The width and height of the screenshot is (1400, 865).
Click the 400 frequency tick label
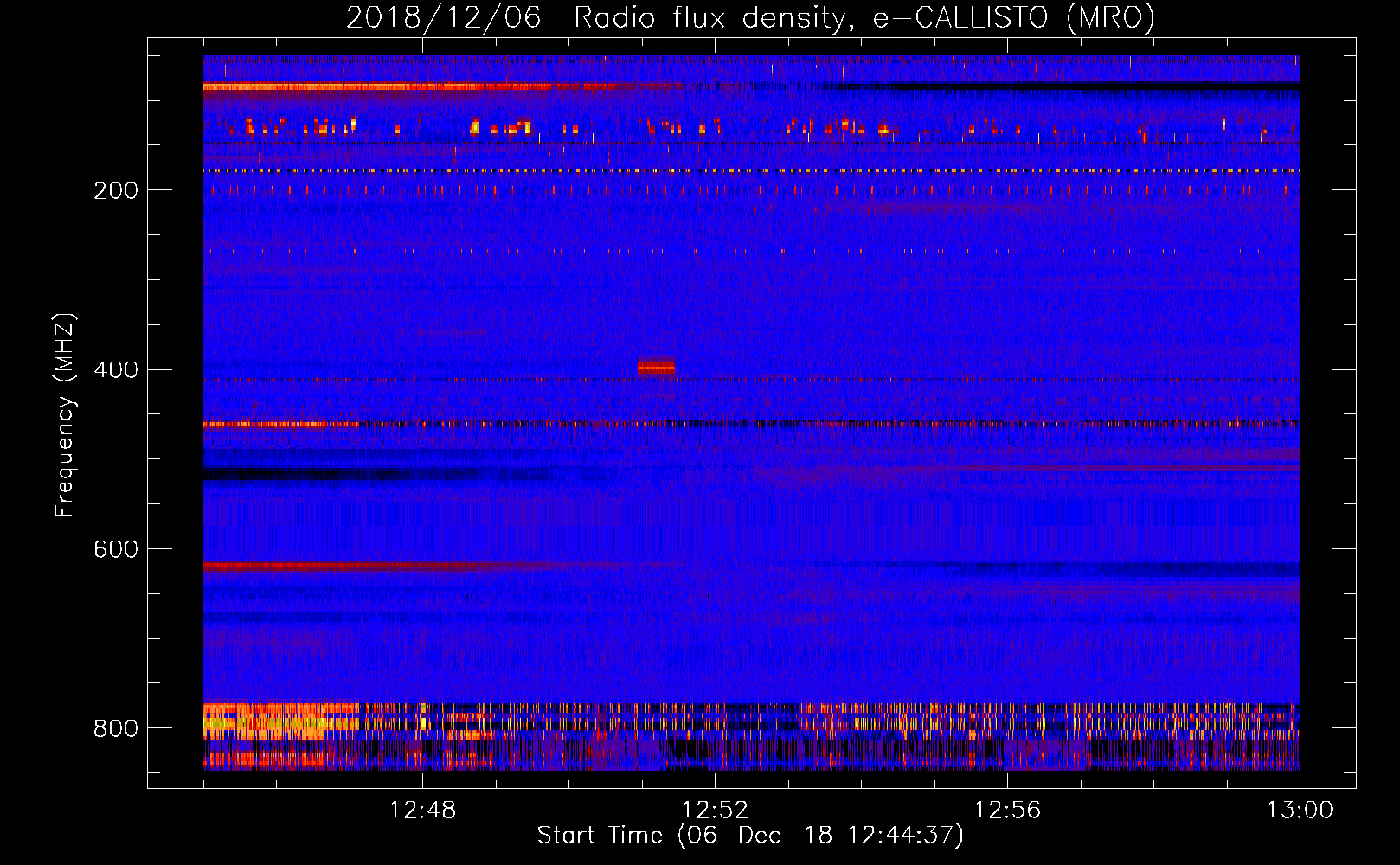coord(116,370)
